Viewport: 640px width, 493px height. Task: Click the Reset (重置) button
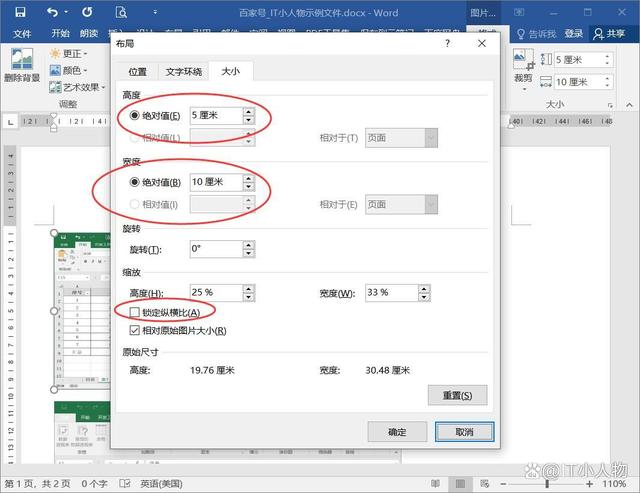(457, 396)
